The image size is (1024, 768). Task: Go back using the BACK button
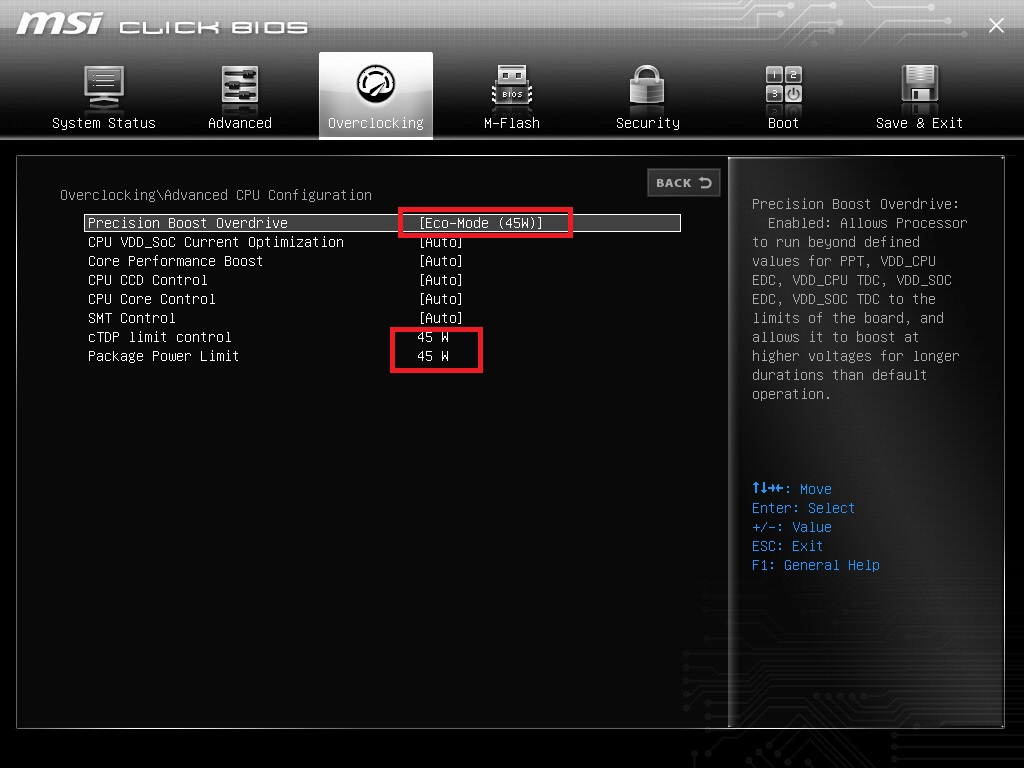click(684, 183)
